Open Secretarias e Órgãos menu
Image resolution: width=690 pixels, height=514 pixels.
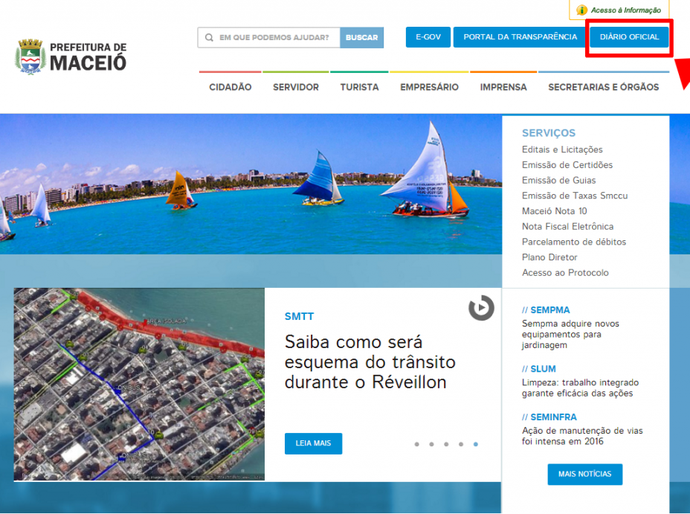click(x=603, y=87)
